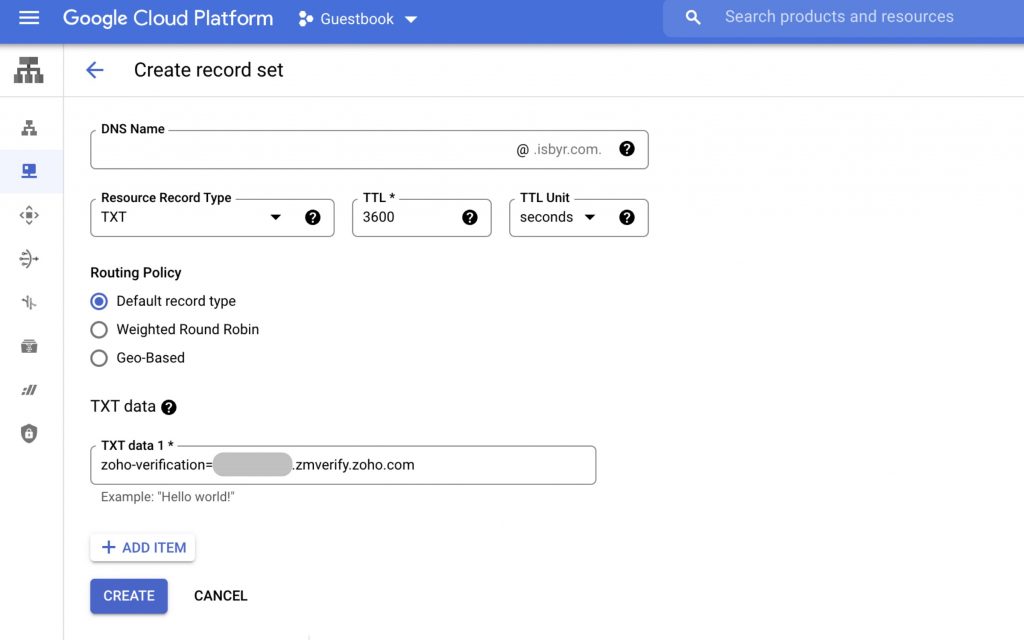Viewport: 1024px width, 640px height.
Task: Click the CANCEL button
Action: 221,596
